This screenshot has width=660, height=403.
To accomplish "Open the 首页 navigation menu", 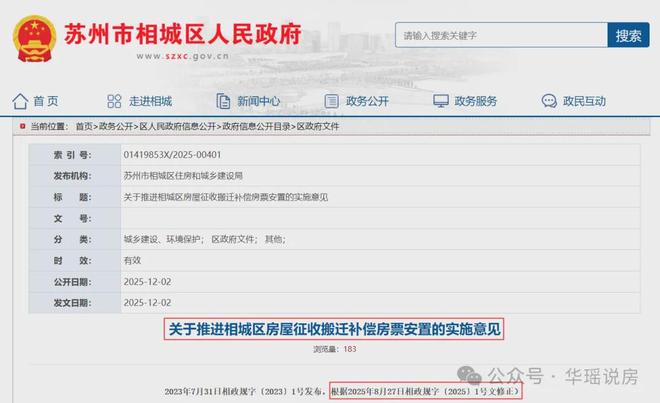I will [45, 101].
